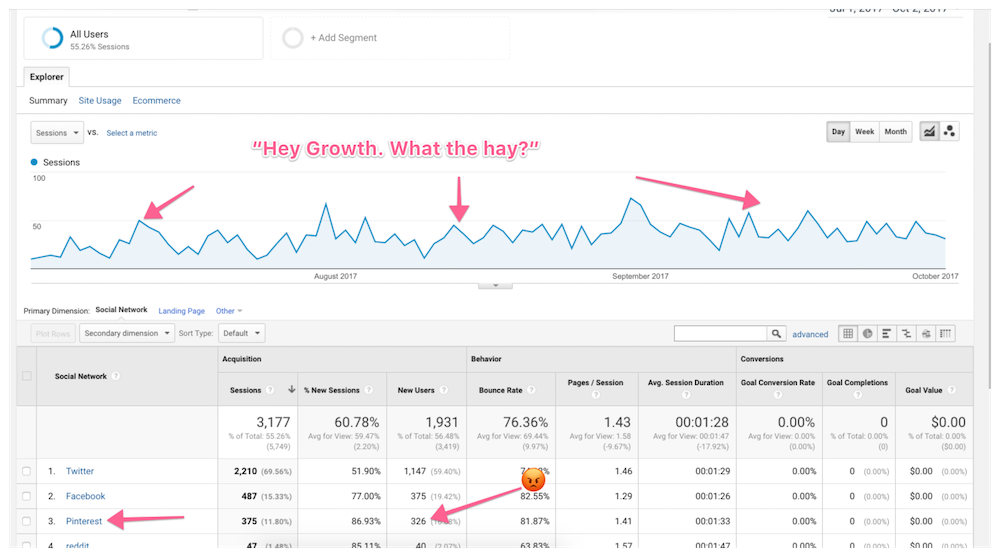
Task: Click the Sessions legend dot
Action: 34,162
